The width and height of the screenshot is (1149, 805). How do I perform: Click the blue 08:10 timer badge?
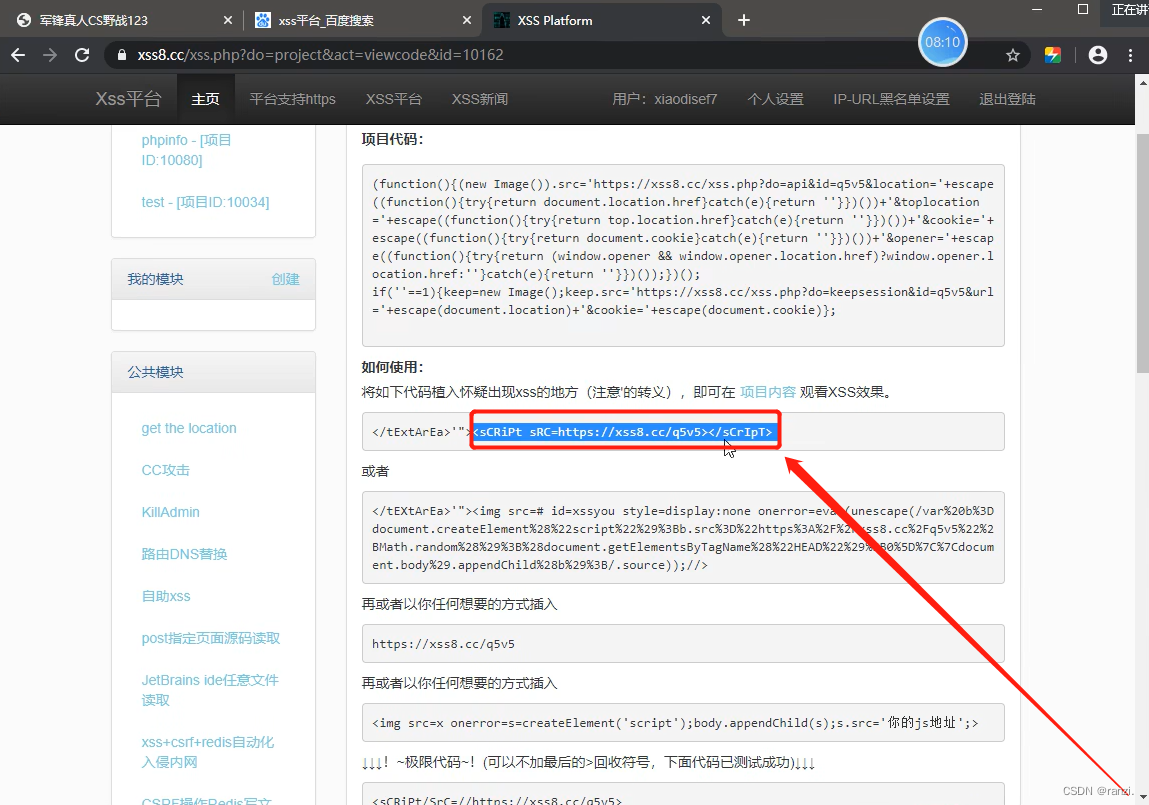point(942,42)
